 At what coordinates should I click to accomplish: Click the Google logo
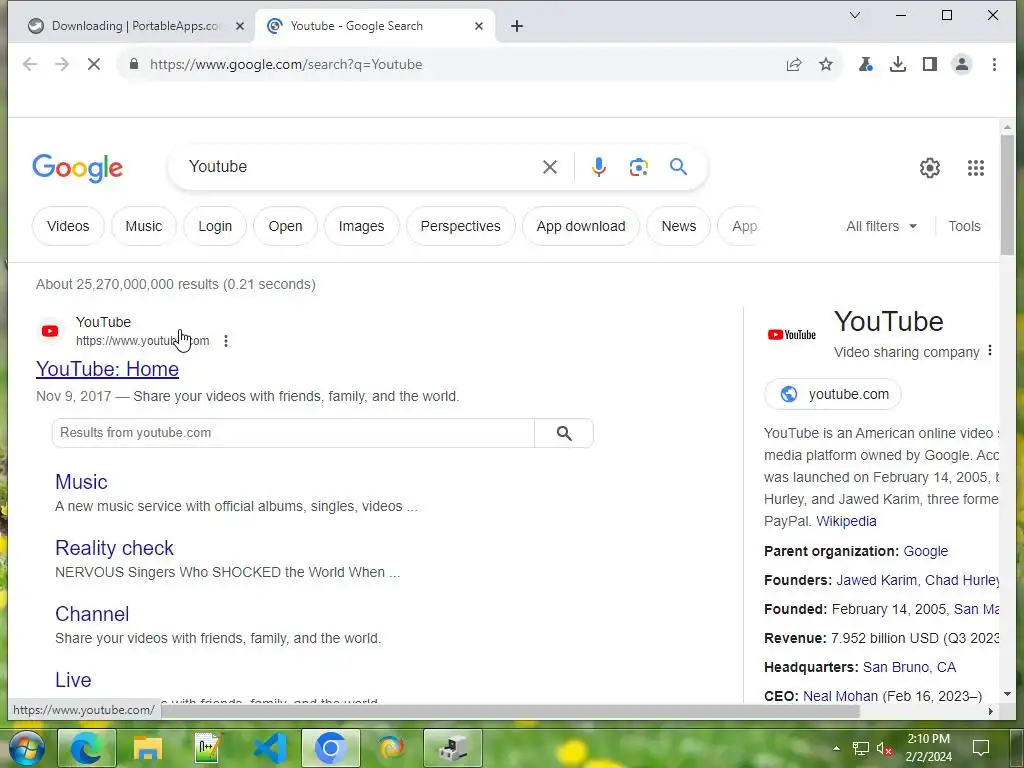pyautogui.click(x=78, y=168)
